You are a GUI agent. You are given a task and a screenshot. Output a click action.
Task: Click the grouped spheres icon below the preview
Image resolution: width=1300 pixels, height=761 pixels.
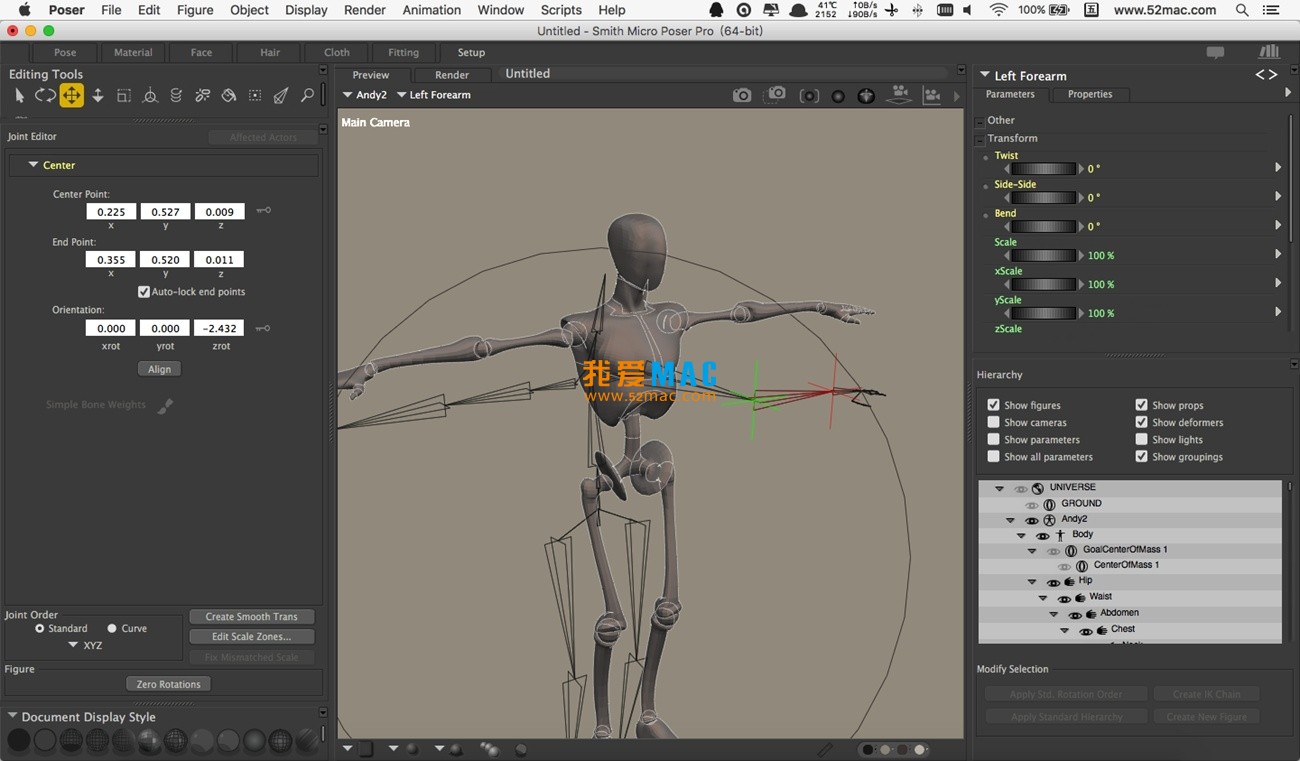point(489,749)
